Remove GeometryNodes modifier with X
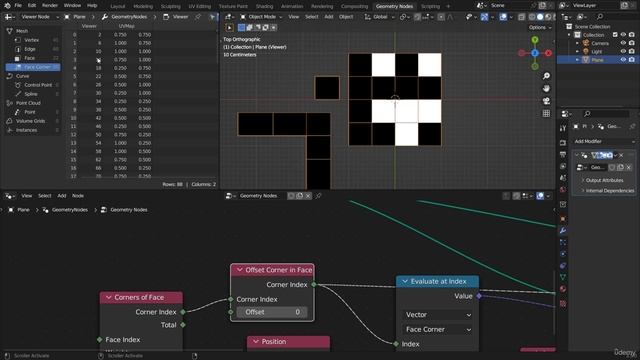Screen dimensions: 640x360 (x=621, y=155)
